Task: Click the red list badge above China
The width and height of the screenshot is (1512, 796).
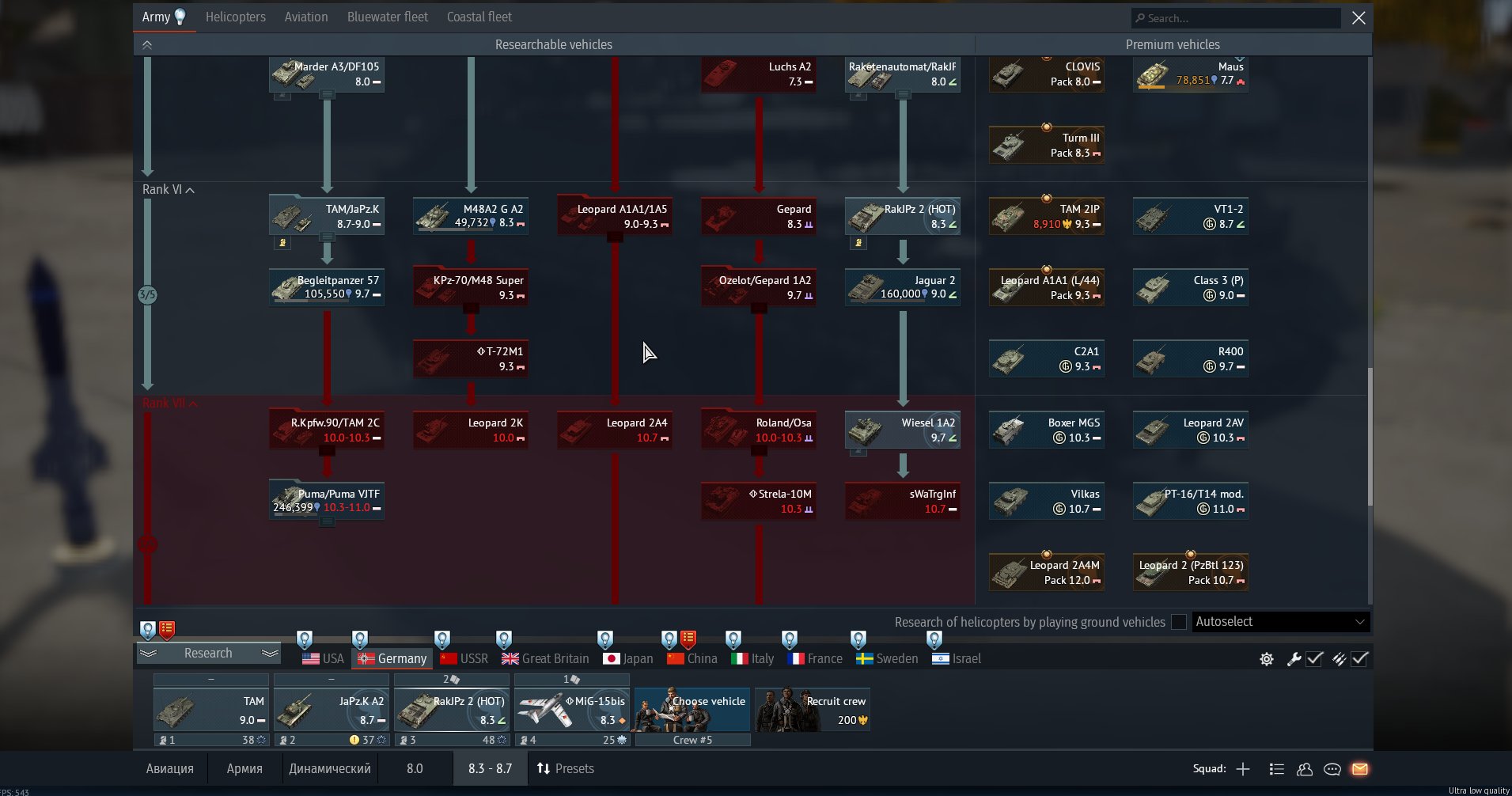Action: [688, 639]
